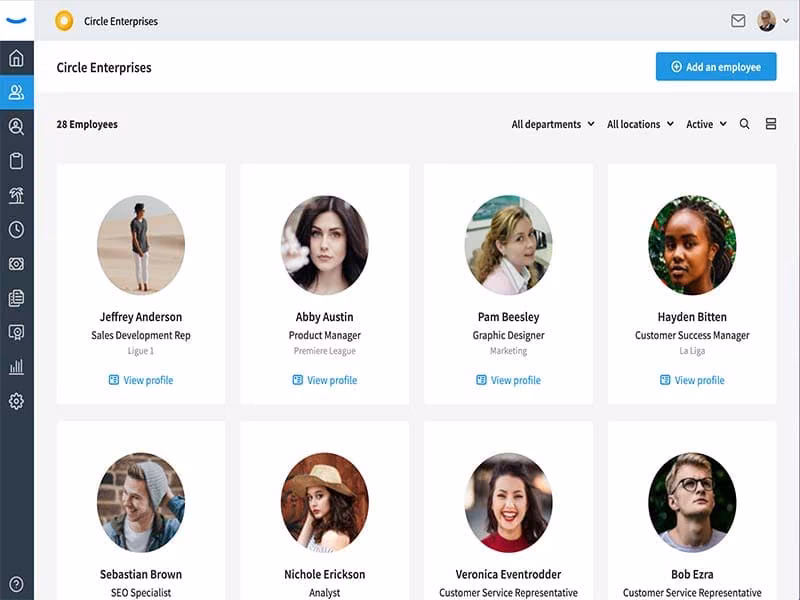Click Sebastian Brown's photo
This screenshot has height=600, width=800.
coord(141,503)
